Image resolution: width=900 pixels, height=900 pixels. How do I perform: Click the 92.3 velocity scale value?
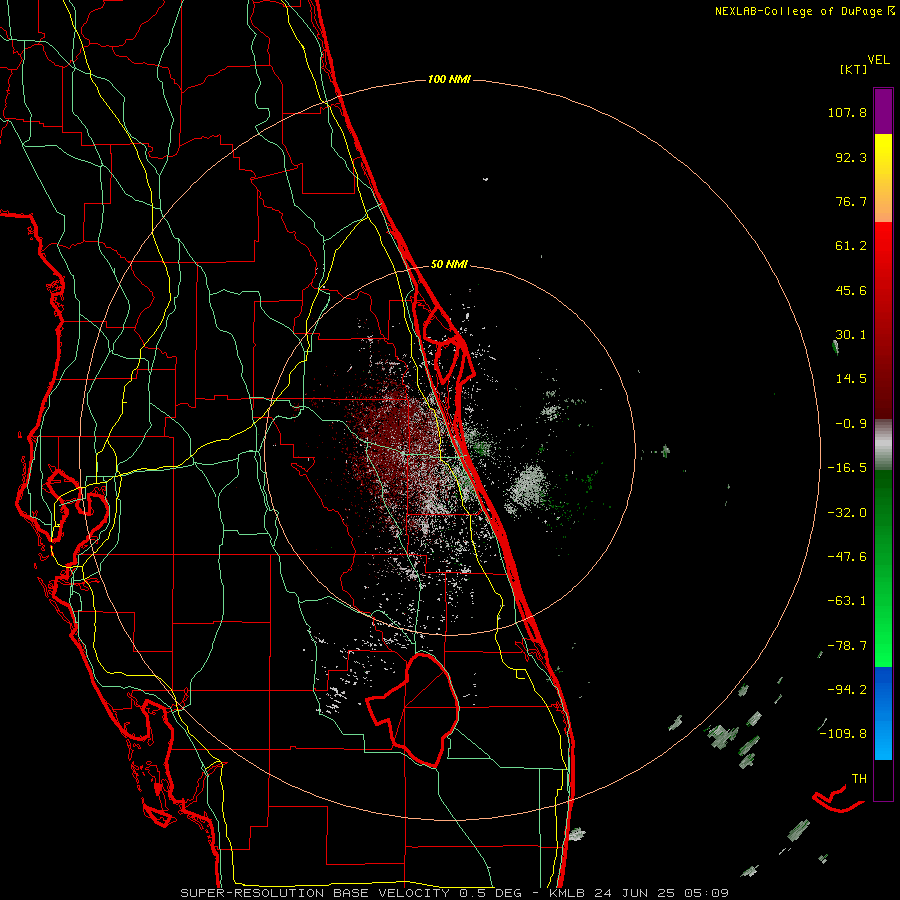point(851,157)
